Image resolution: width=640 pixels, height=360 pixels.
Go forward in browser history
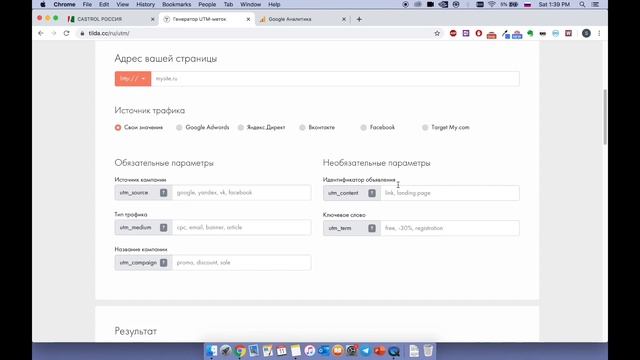tap(53, 33)
